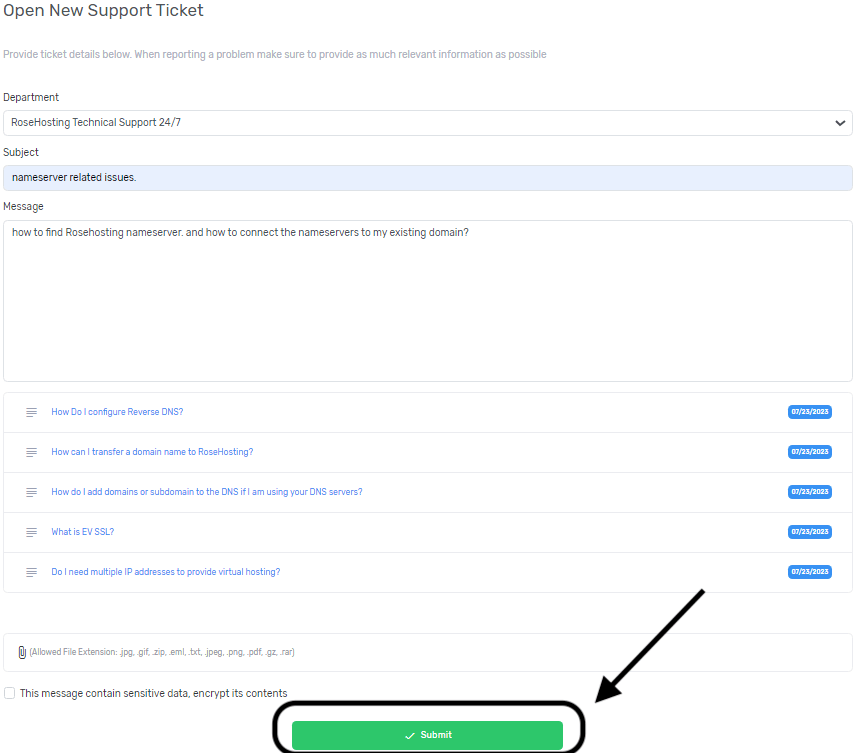Click the list icon next to the DNS servers article
857x753 pixels.
pyautogui.click(x=30, y=491)
